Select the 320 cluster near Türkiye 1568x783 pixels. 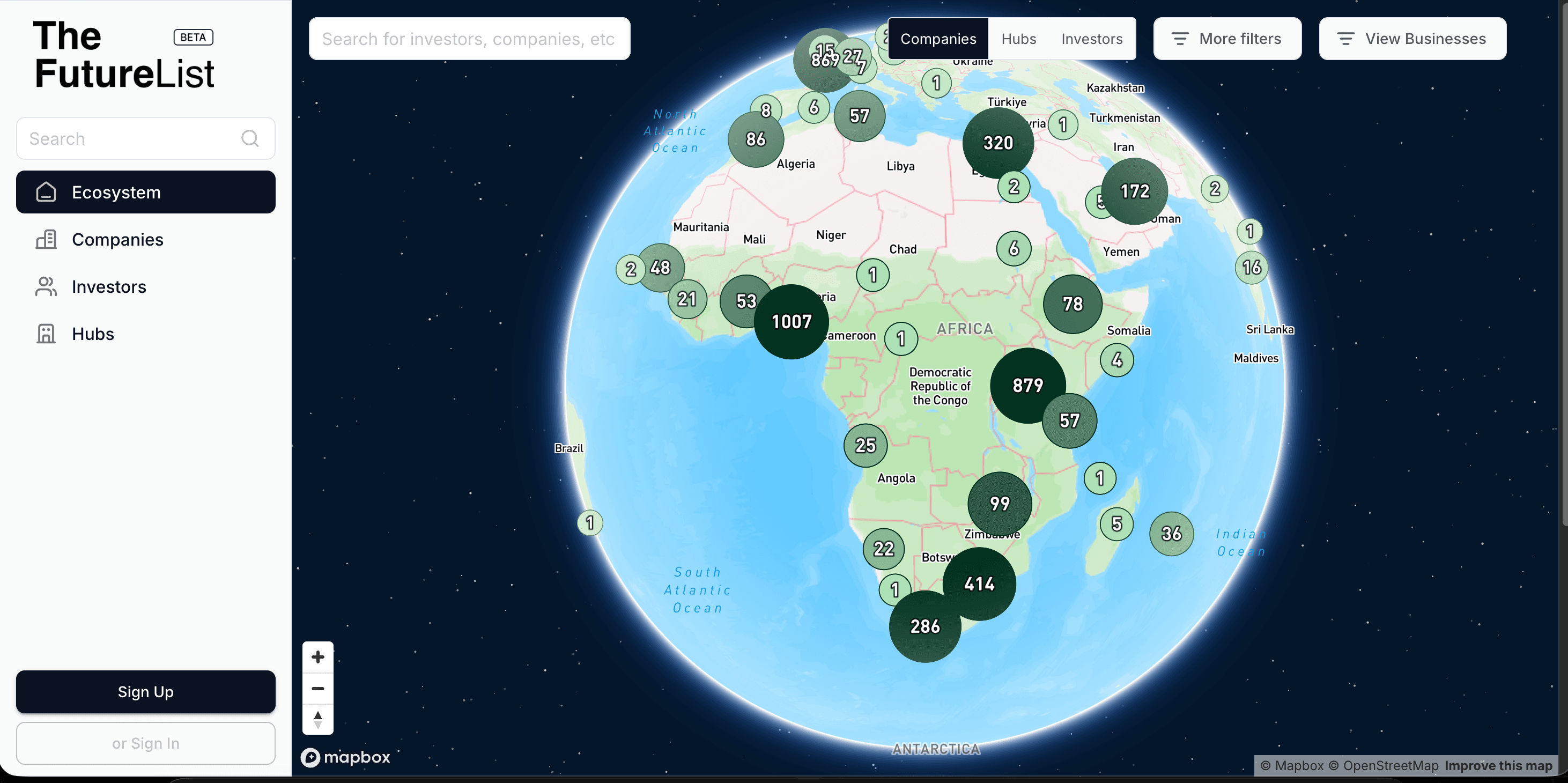(x=997, y=143)
